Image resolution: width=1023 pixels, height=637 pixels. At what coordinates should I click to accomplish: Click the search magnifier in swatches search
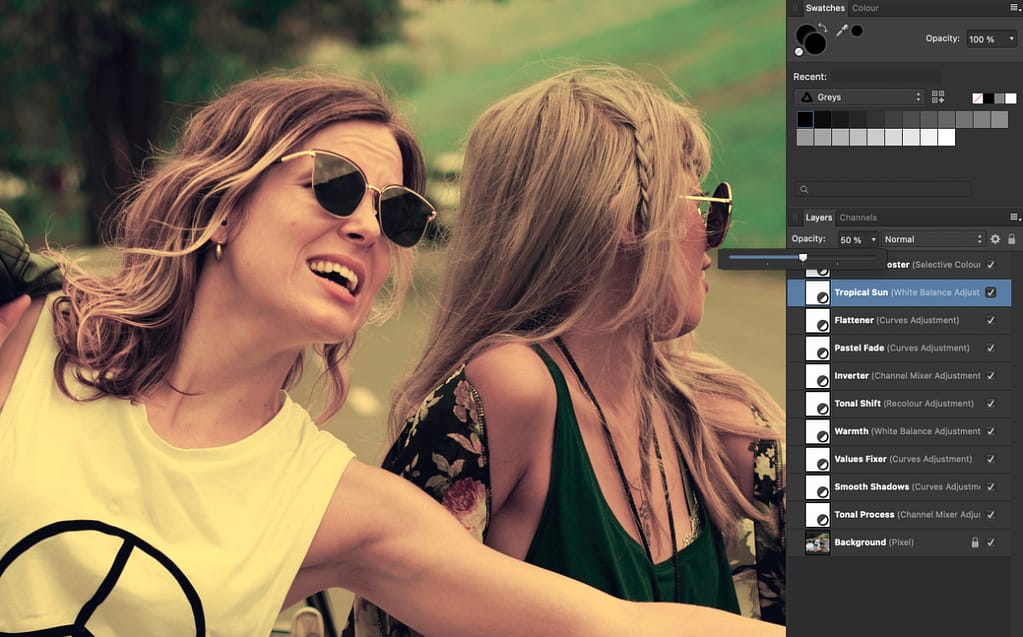point(804,189)
